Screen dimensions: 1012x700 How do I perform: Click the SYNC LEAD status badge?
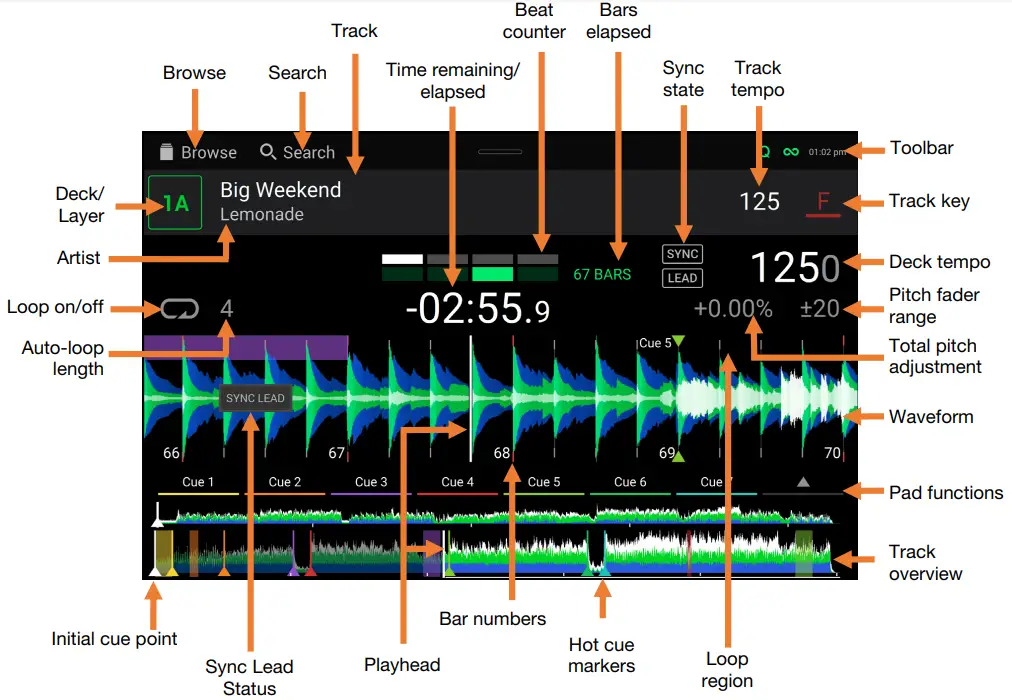point(256,398)
